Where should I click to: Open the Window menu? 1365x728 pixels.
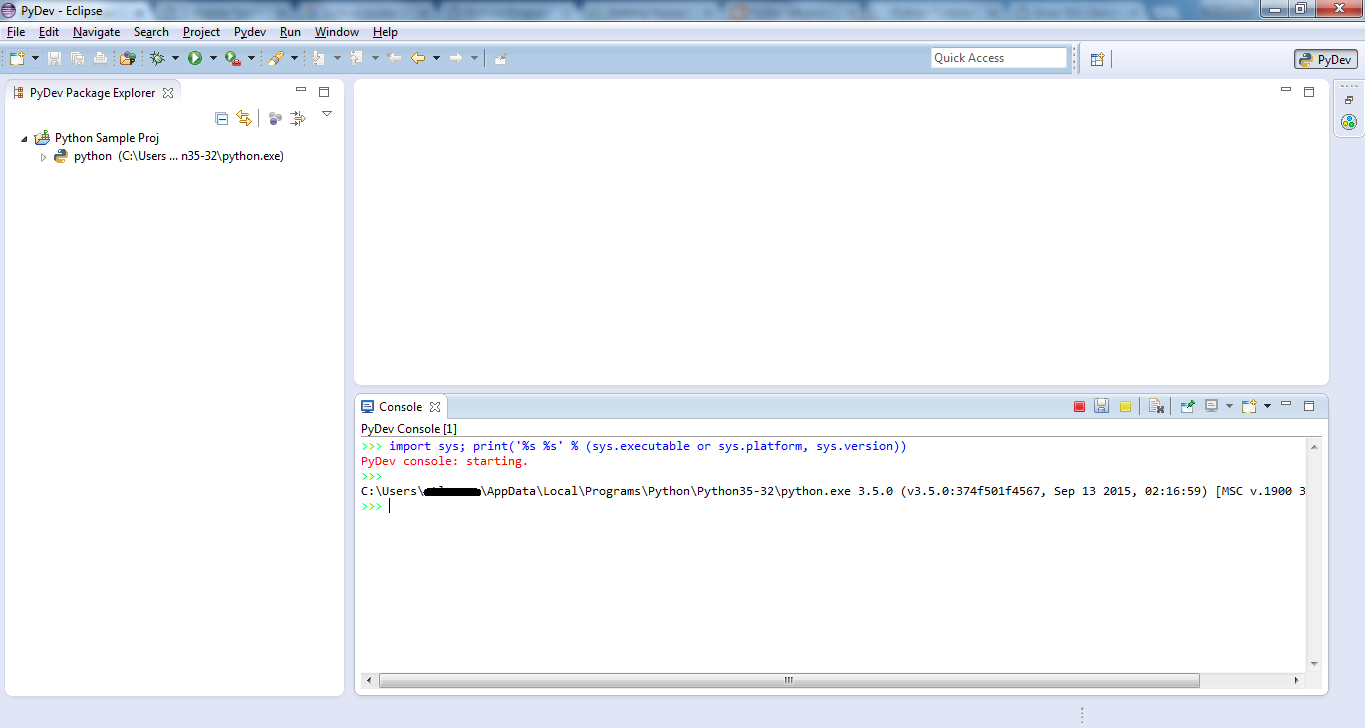[337, 32]
